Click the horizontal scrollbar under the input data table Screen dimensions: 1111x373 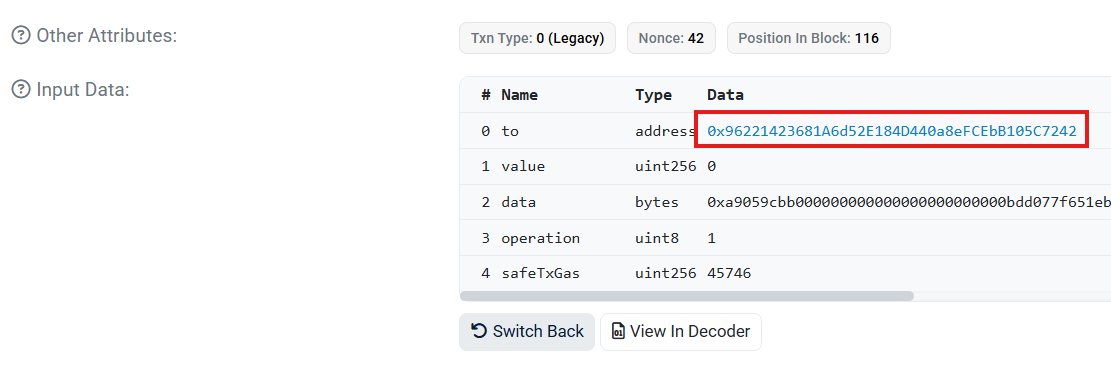(x=687, y=296)
